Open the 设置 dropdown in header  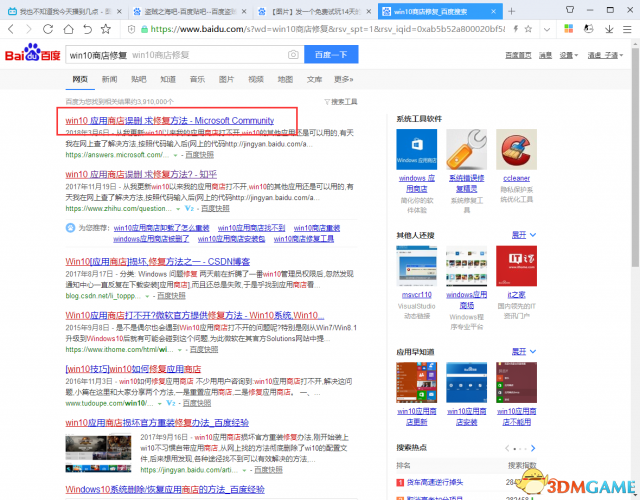(569, 55)
